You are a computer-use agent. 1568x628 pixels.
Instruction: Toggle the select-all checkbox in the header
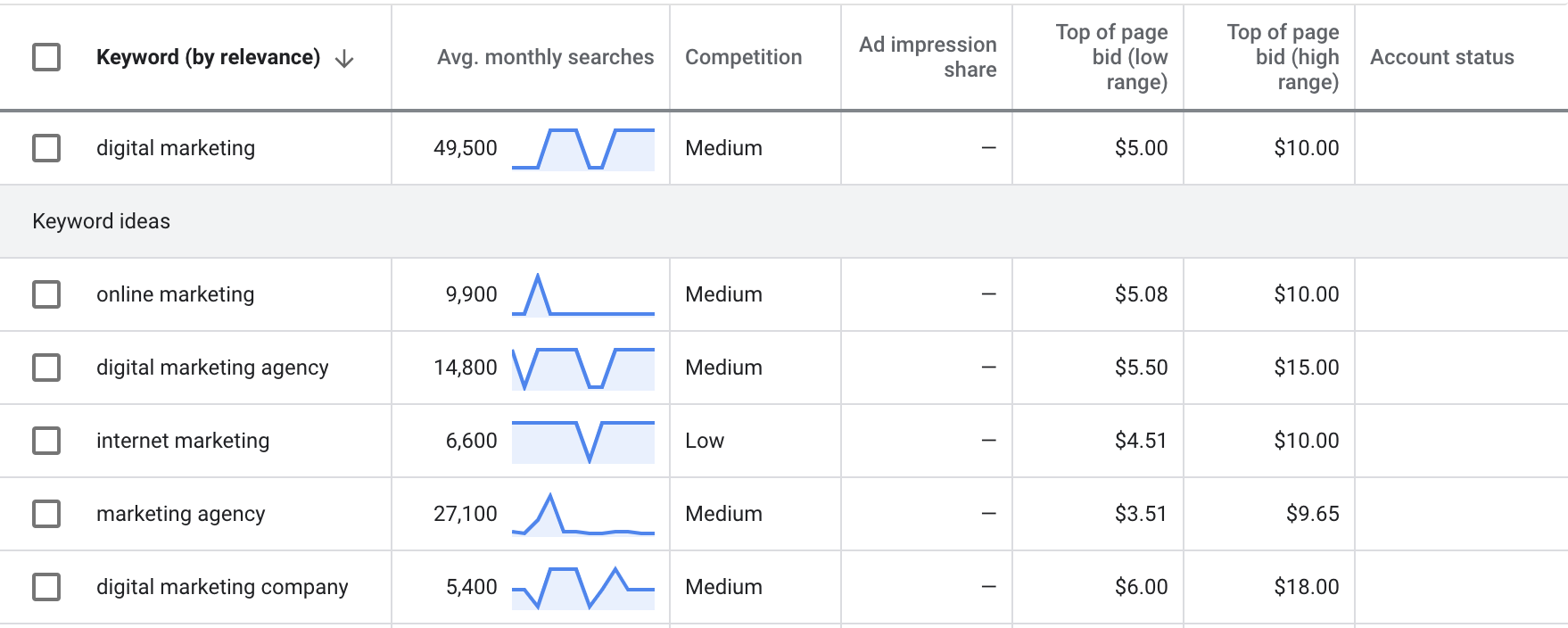coord(46,57)
